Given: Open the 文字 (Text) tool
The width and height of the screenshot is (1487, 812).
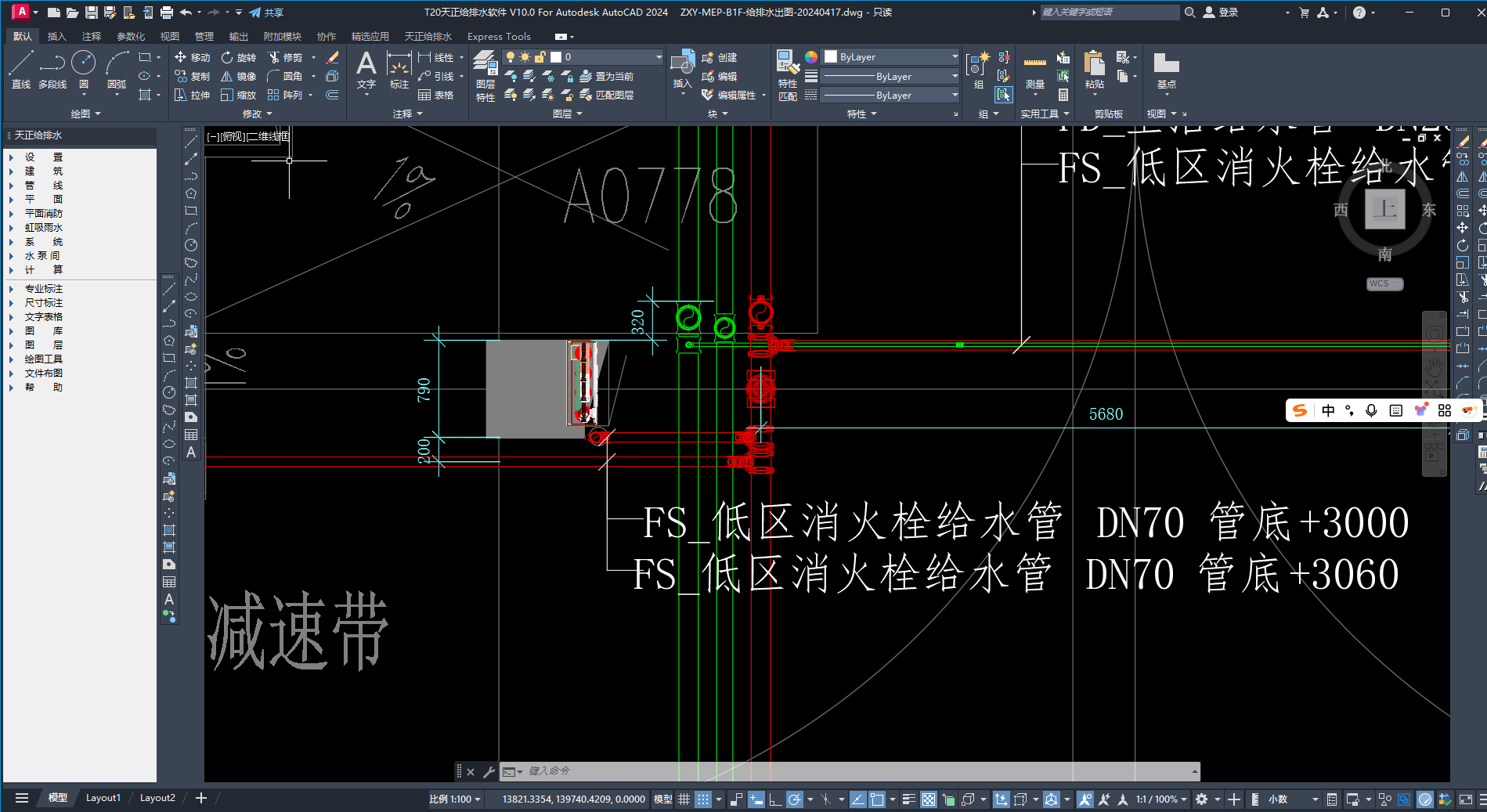Looking at the screenshot, I should click(366, 70).
